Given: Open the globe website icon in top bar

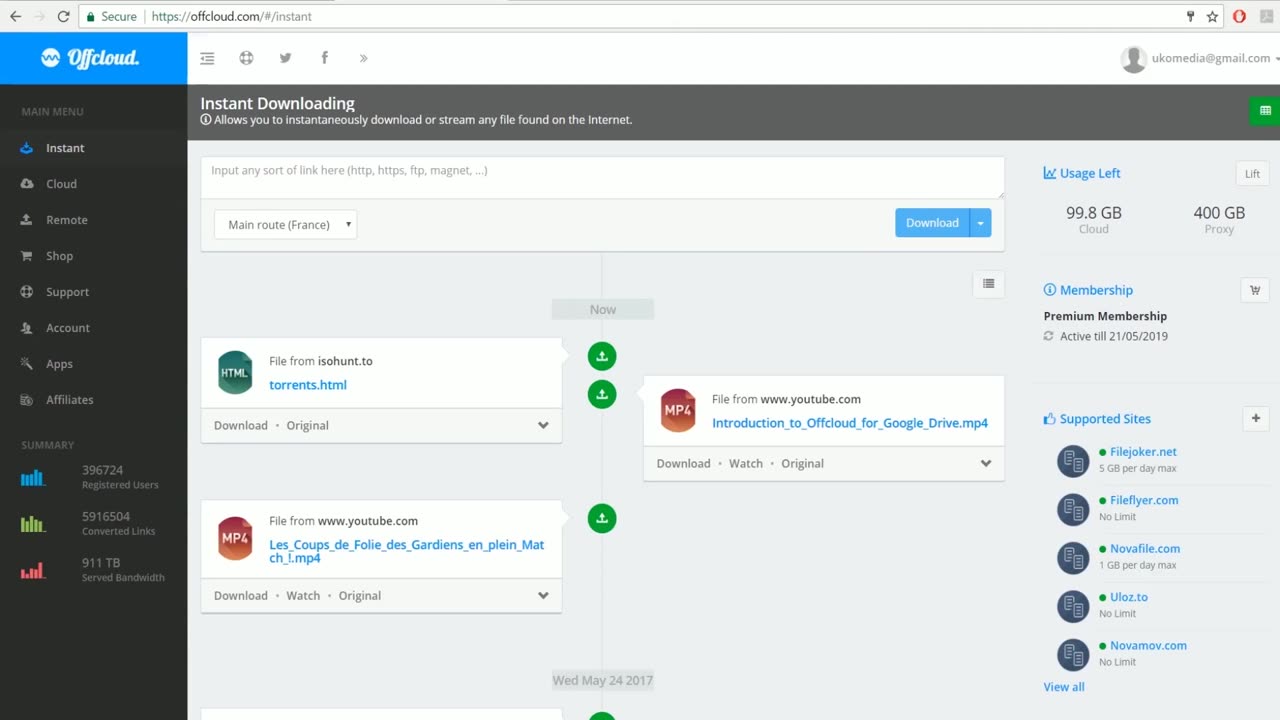Looking at the screenshot, I should tap(246, 58).
